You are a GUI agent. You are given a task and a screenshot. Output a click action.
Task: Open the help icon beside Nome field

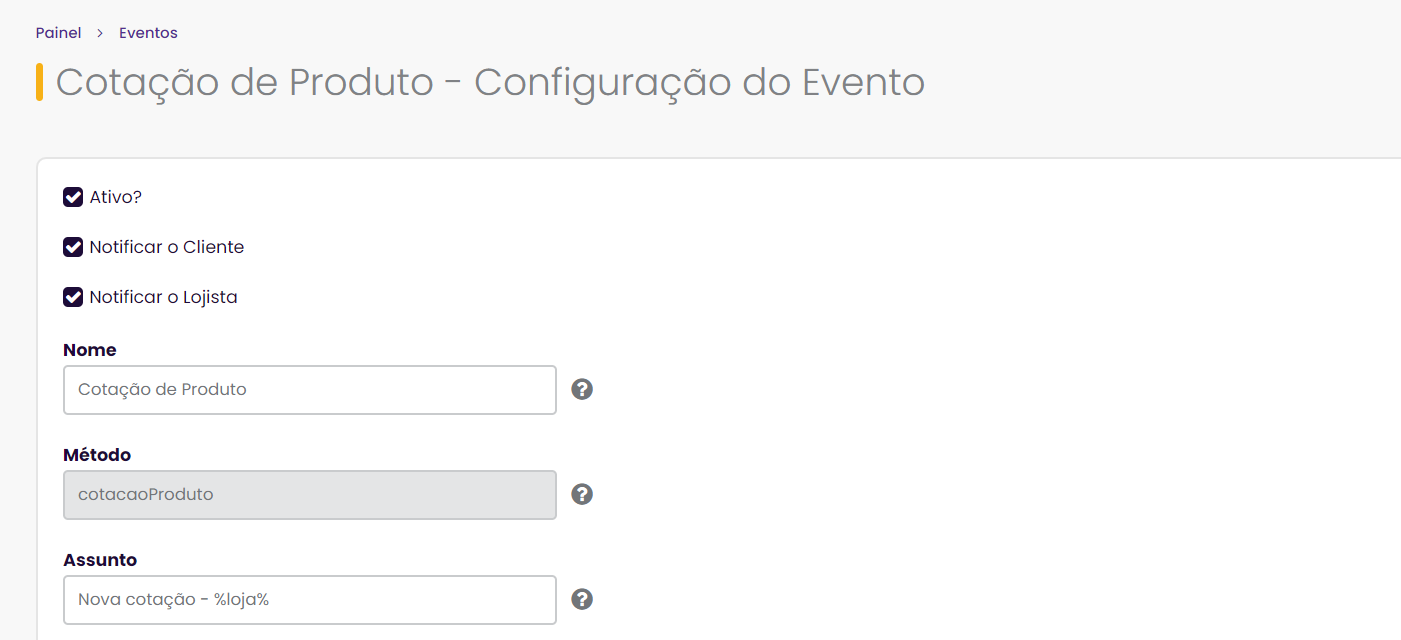pos(582,389)
